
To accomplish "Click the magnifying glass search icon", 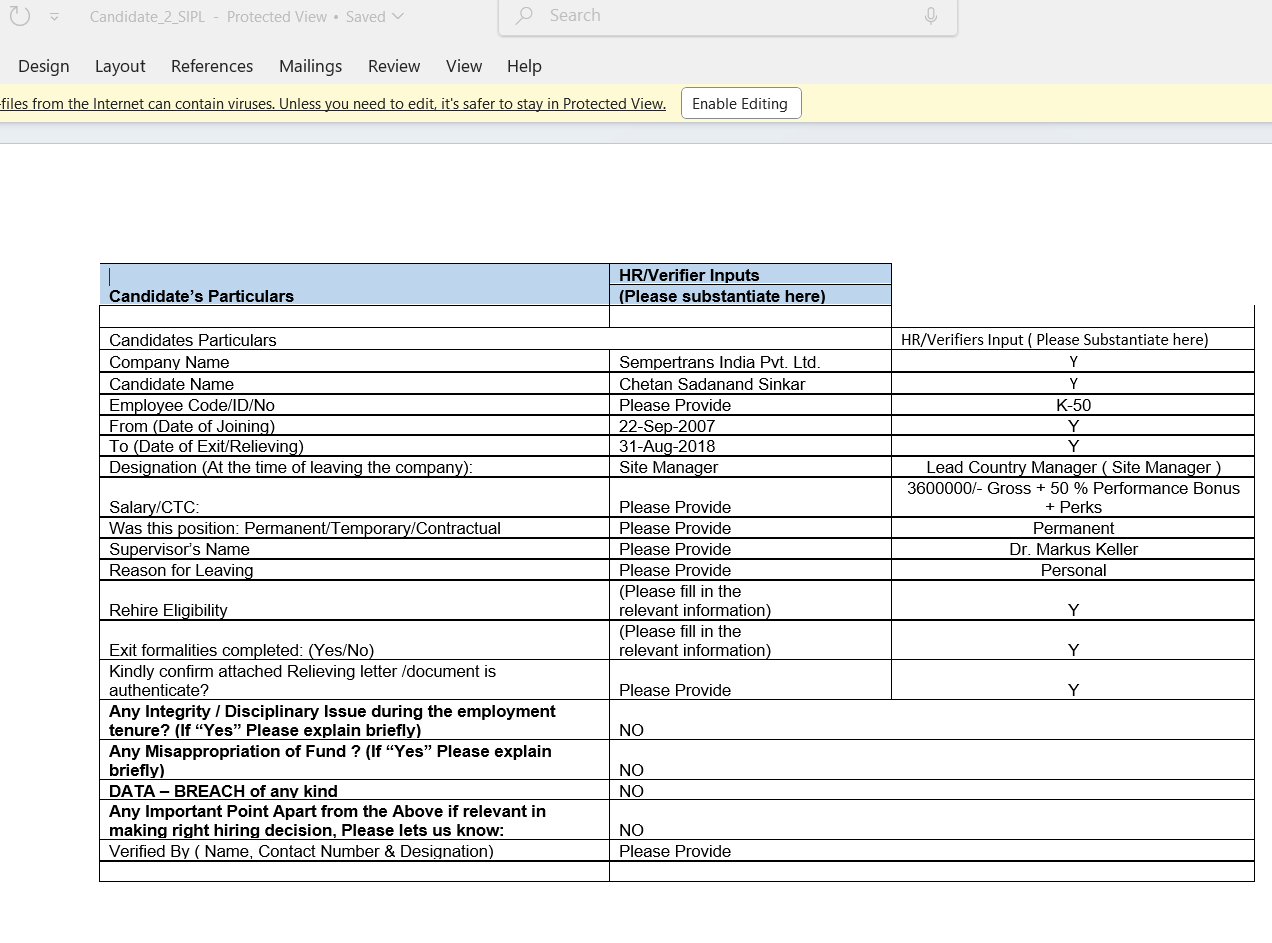I will pyautogui.click(x=524, y=16).
